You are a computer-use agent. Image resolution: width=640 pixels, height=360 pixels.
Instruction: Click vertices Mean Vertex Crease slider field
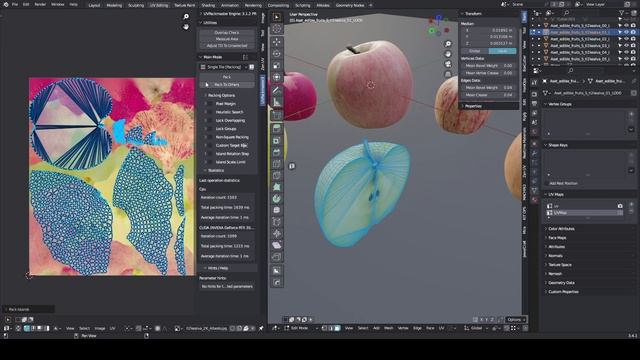tap(489, 73)
